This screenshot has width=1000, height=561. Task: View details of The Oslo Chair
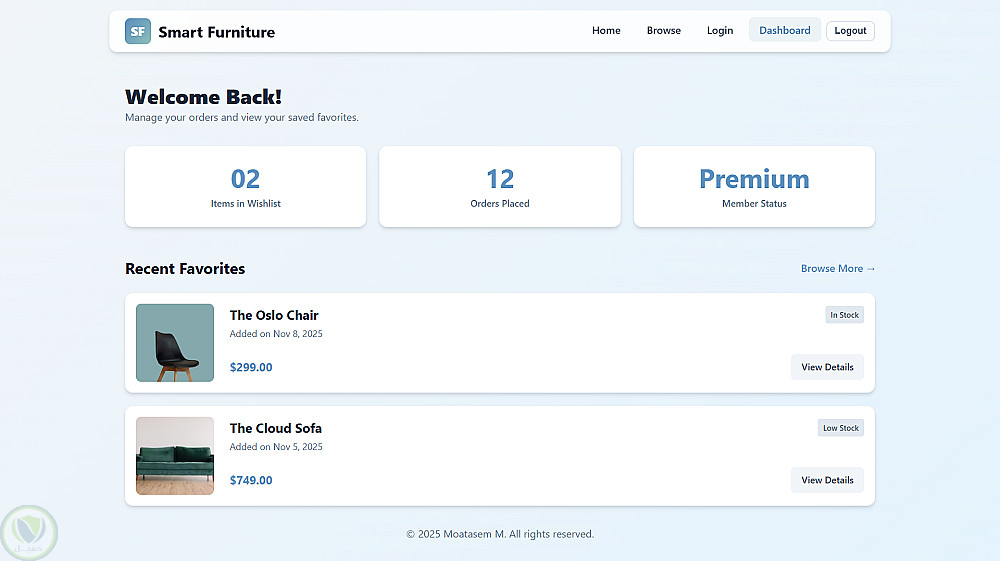point(827,367)
